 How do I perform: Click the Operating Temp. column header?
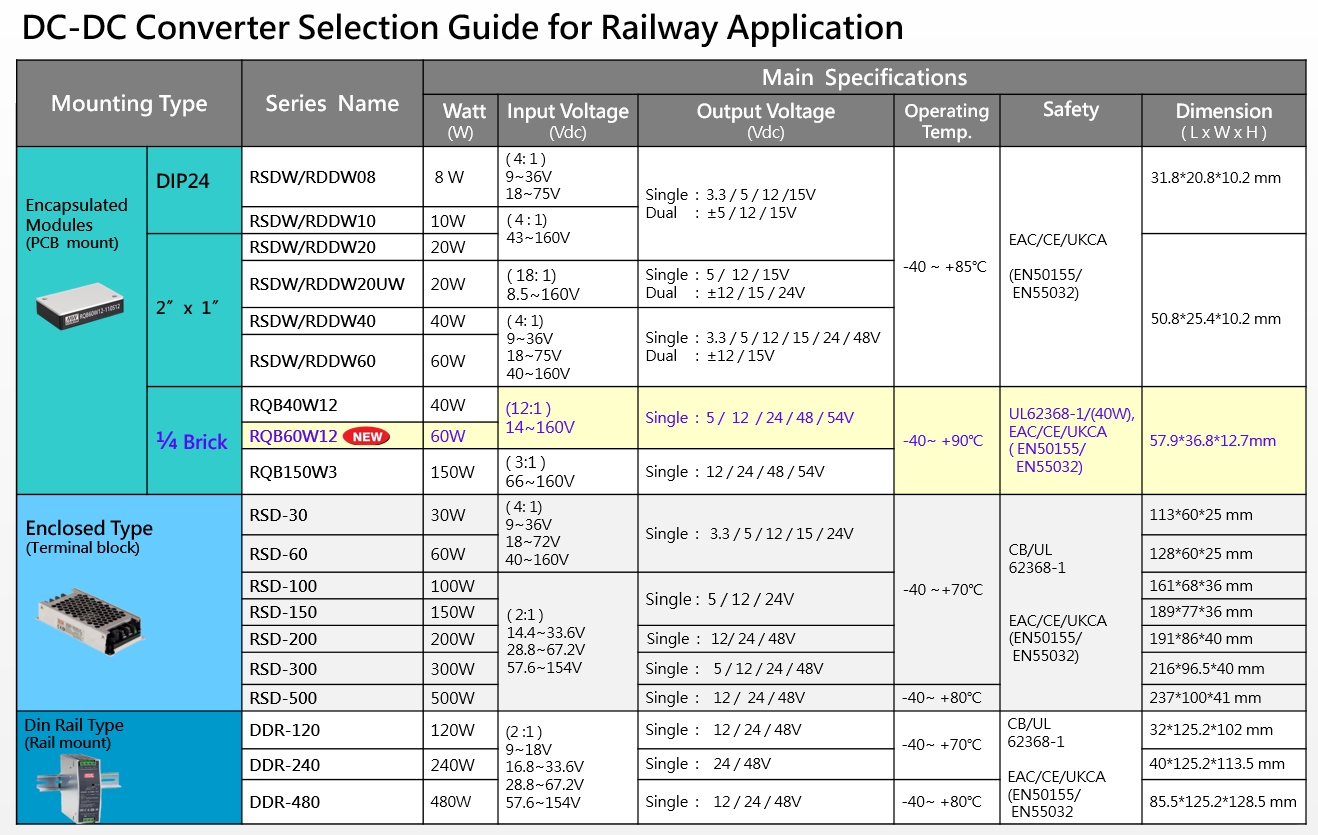tap(946, 120)
